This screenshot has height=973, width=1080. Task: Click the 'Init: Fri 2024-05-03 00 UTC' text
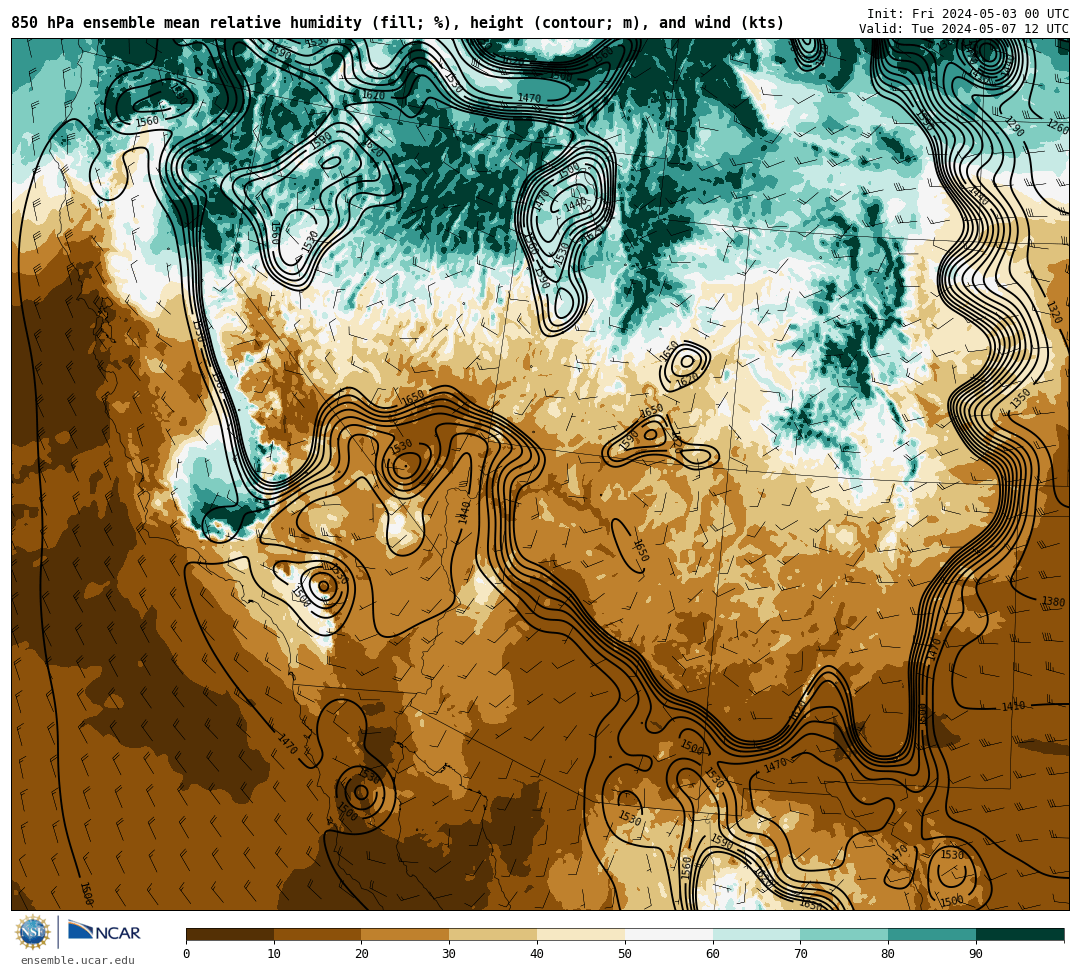pos(968,14)
